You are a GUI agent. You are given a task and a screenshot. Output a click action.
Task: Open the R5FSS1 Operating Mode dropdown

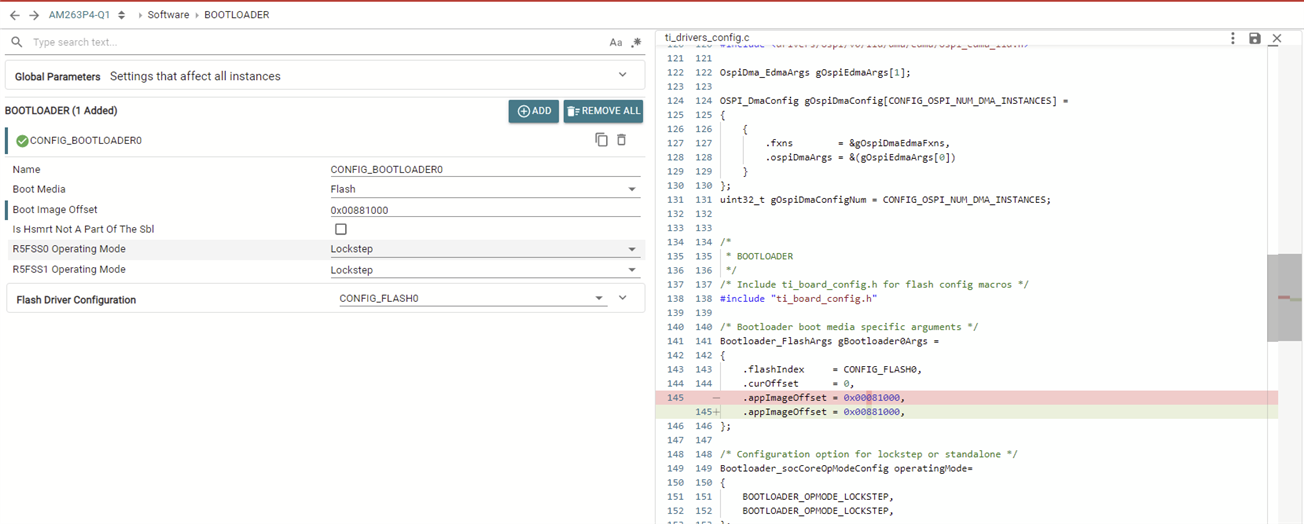tap(485, 270)
